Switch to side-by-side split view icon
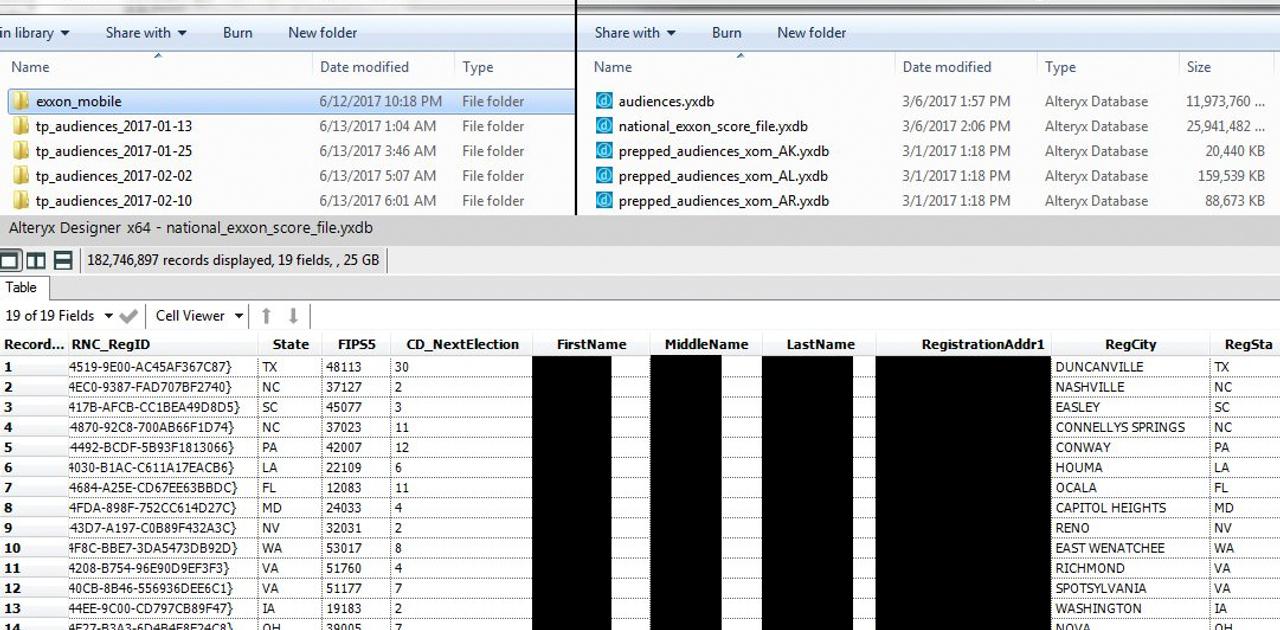The image size is (1280, 630). (x=36, y=260)
